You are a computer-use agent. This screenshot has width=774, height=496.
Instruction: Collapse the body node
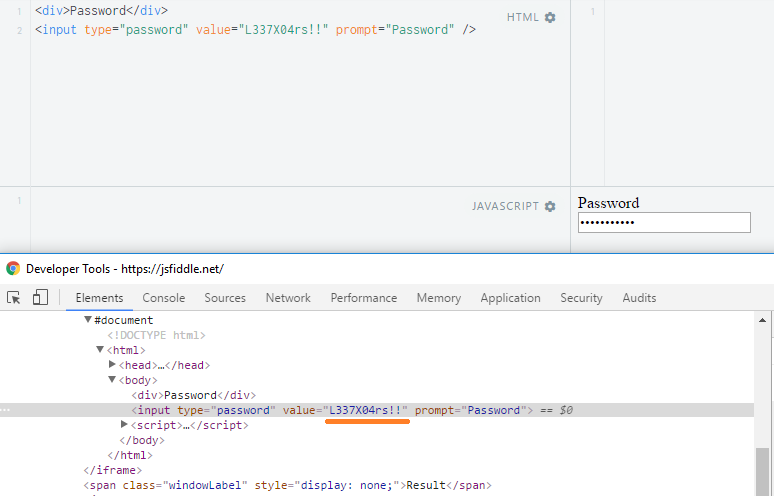pos(112,380)
